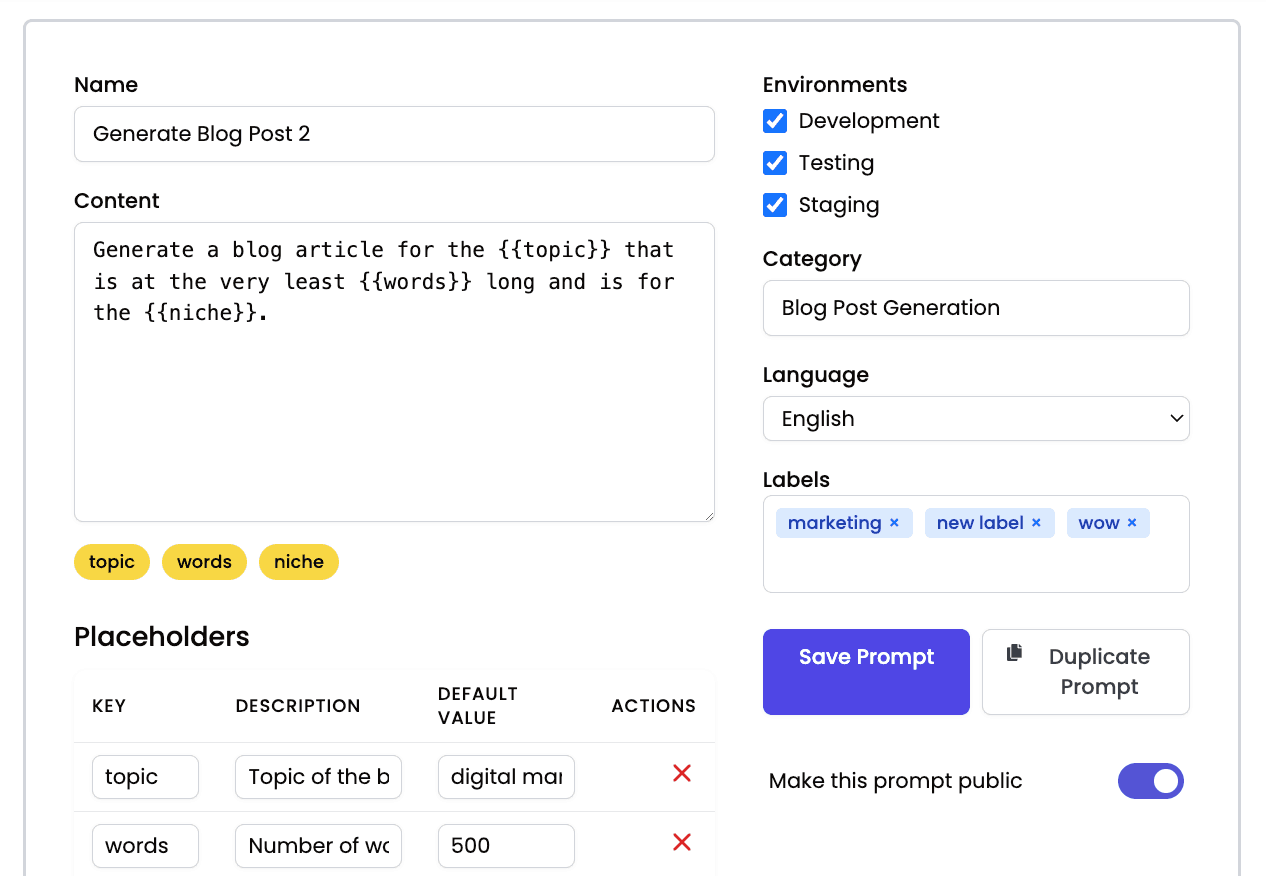Screen dimensions: 1266x876
Task: Delete the topic placeholder row with the red X
Action: (681, 773)
